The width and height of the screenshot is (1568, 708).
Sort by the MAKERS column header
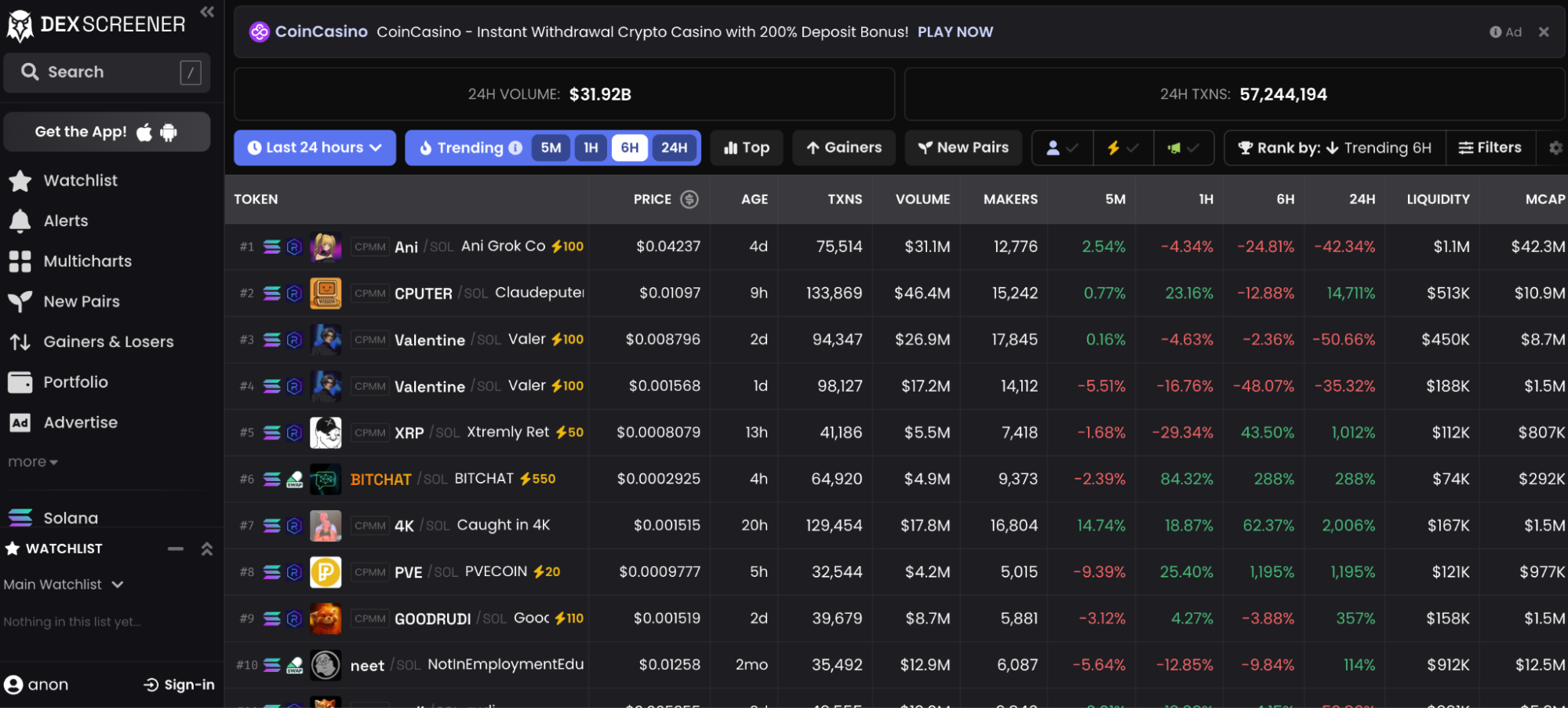(x=1010, y=199)
